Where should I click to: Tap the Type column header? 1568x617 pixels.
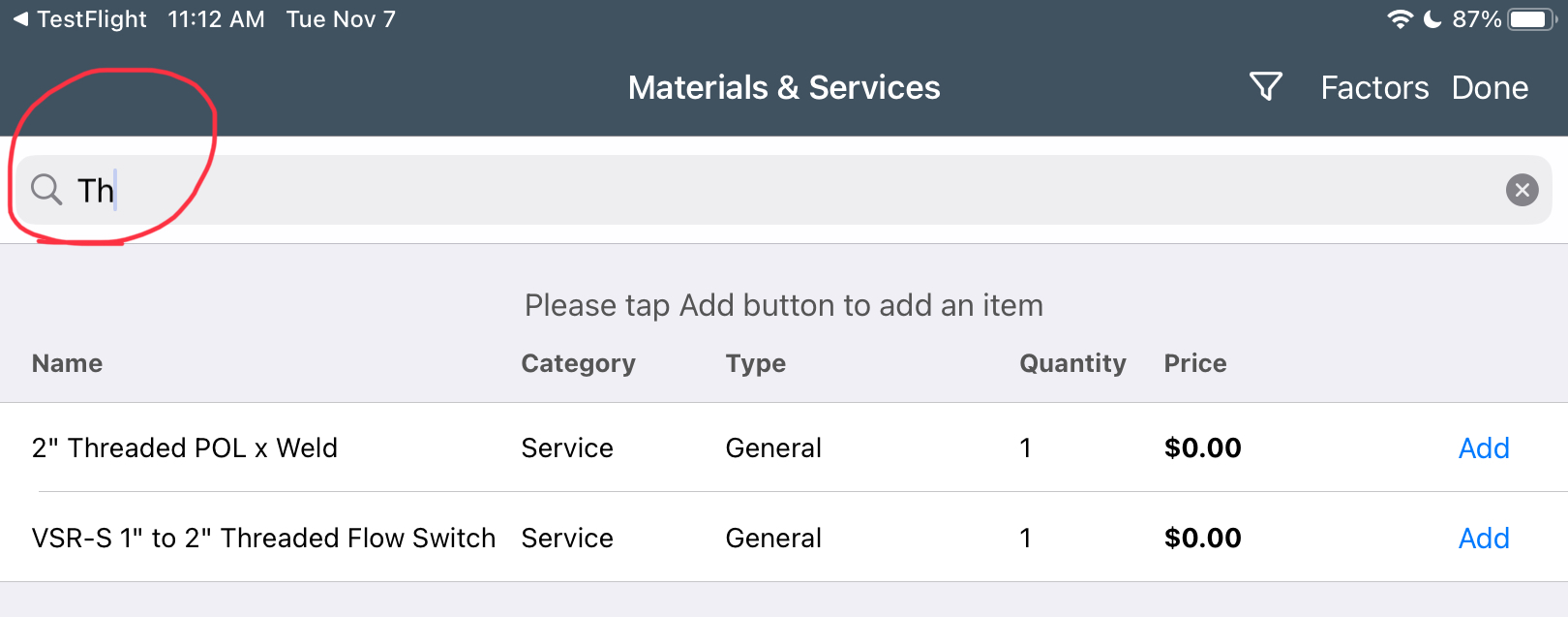[756, 363]
